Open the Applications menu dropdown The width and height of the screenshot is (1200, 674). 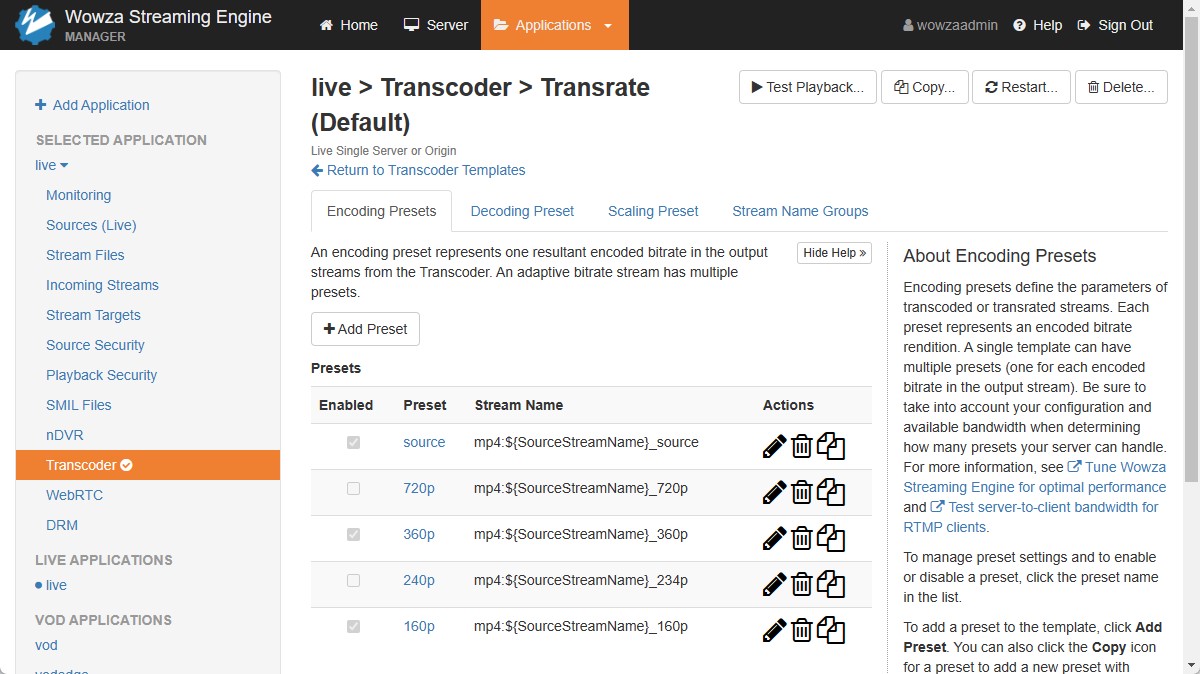(x=554, y=25)
